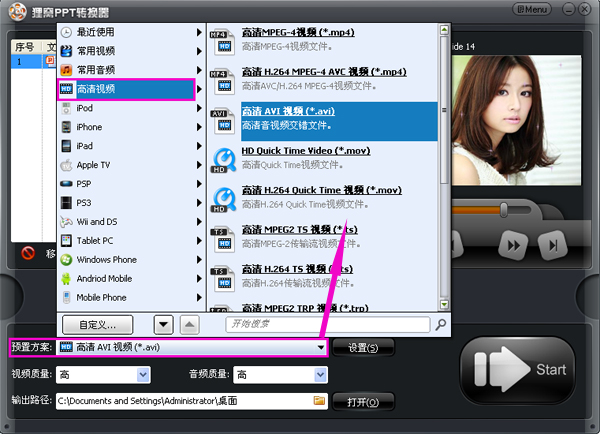Image resolution: width=600 pixels, height=434 pixels.
Task: Choose 高清MPEG-4视频 (*.mp4) format icon
Action: point(223,42)
